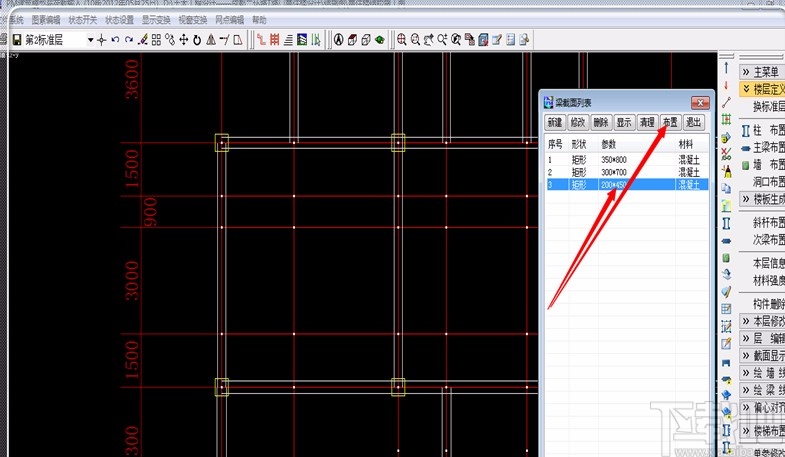Click the zoom out magnifier icon
The height and width of the screenshot is (457, 785).
tap(415, 40)
